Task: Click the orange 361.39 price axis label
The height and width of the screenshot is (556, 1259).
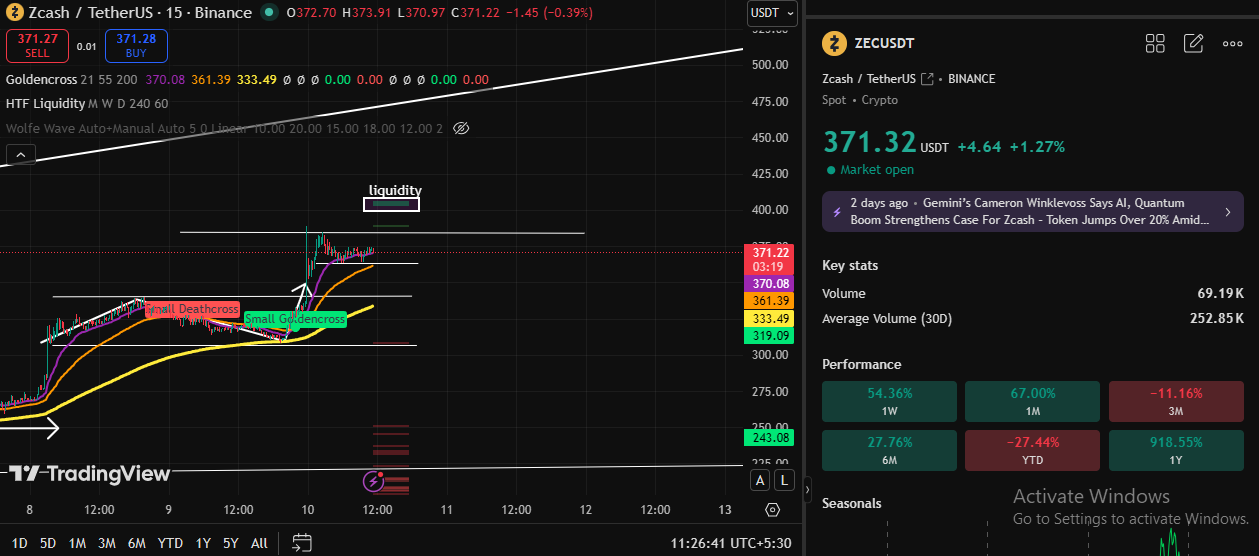Action: (770, 301)
